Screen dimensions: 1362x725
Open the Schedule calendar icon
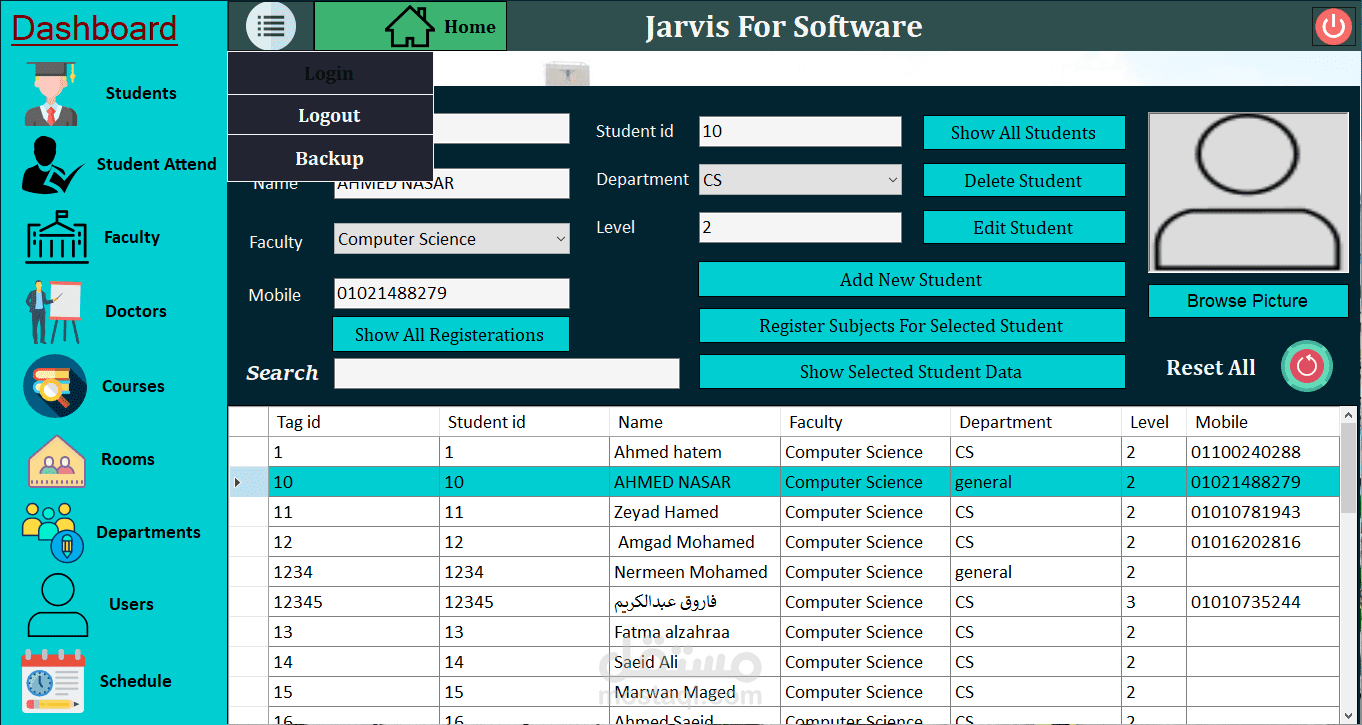[x=53, y=681]
